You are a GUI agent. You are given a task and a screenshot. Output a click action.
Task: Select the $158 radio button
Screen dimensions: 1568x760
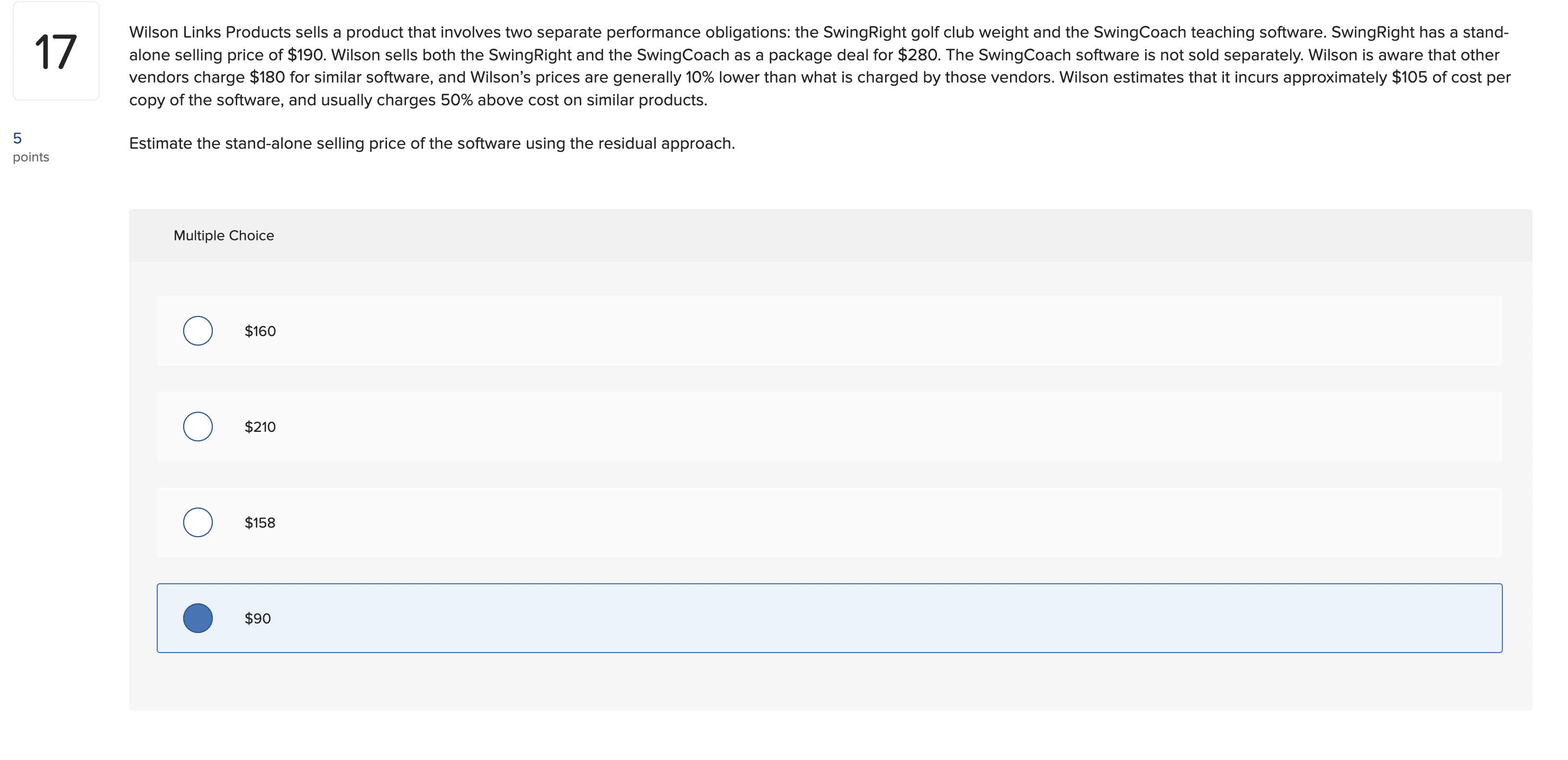click(197, 521)
